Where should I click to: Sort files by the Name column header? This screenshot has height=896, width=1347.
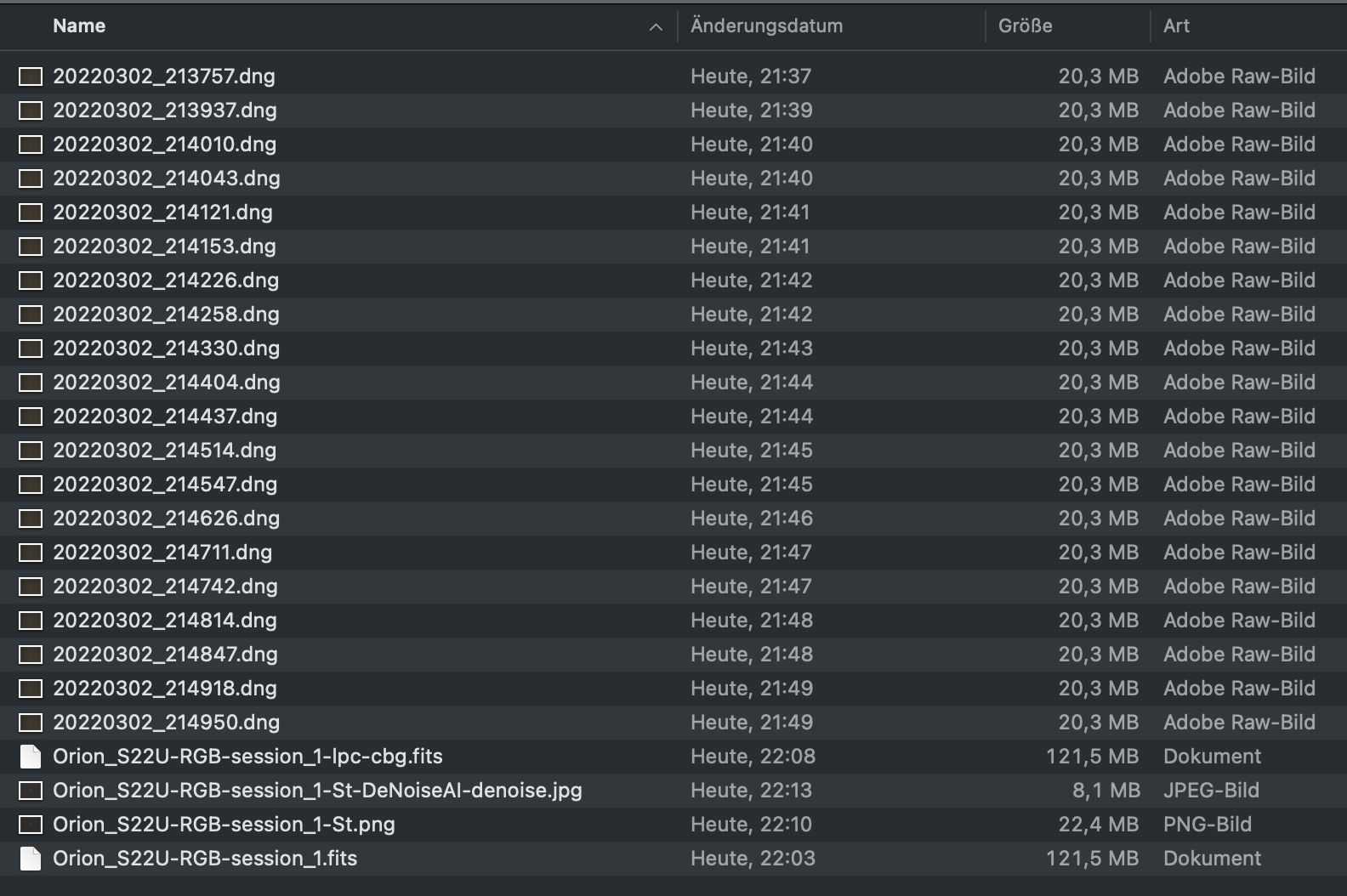(x=79, y=26)
